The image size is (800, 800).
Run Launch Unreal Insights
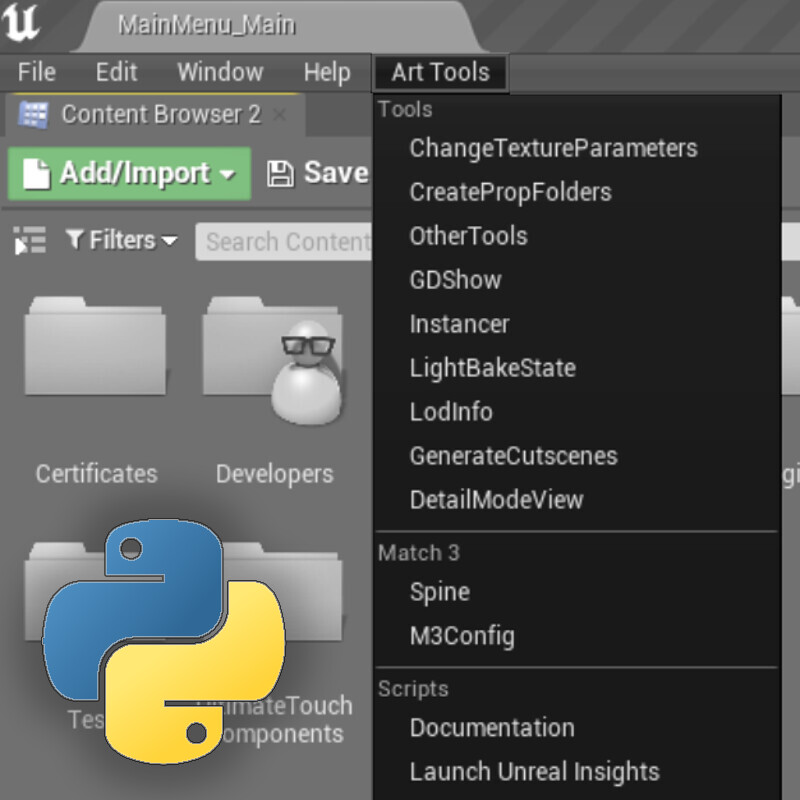(x=534, y=772)
